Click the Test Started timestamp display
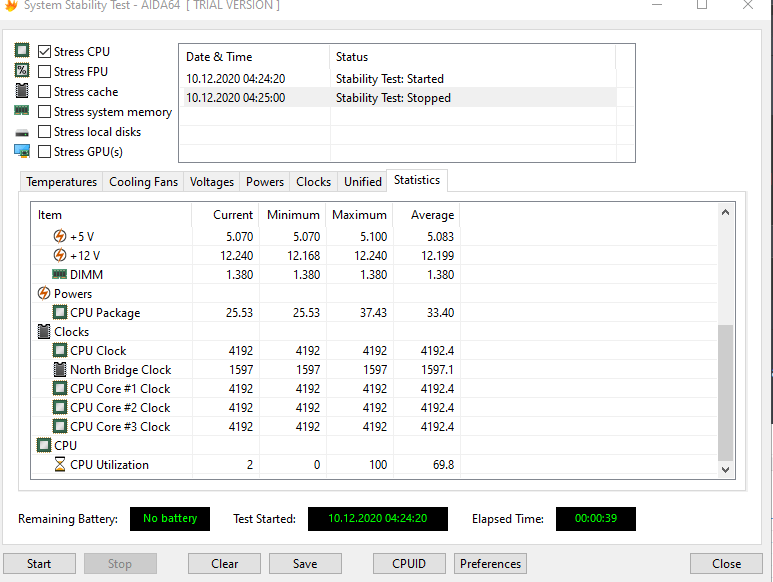Screen dimensions: 773x582 click(x=378, y=518)
